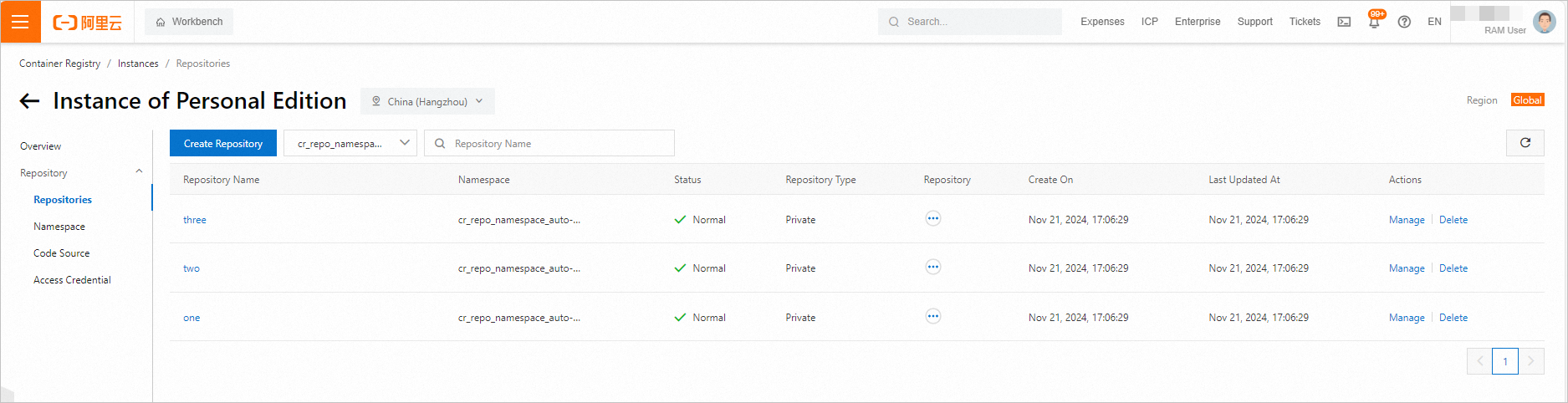Open the notifications bell
Screen dimensions: 1568x403
tap(1374, 22)
